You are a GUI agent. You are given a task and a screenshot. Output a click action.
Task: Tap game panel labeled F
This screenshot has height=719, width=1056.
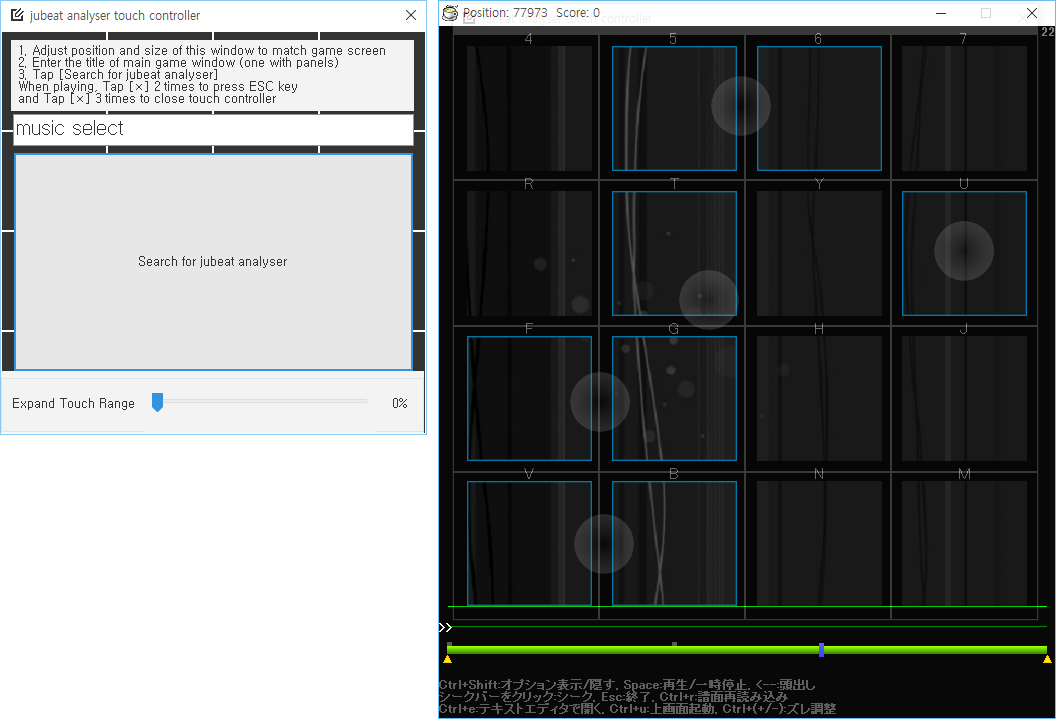point(529,399)
